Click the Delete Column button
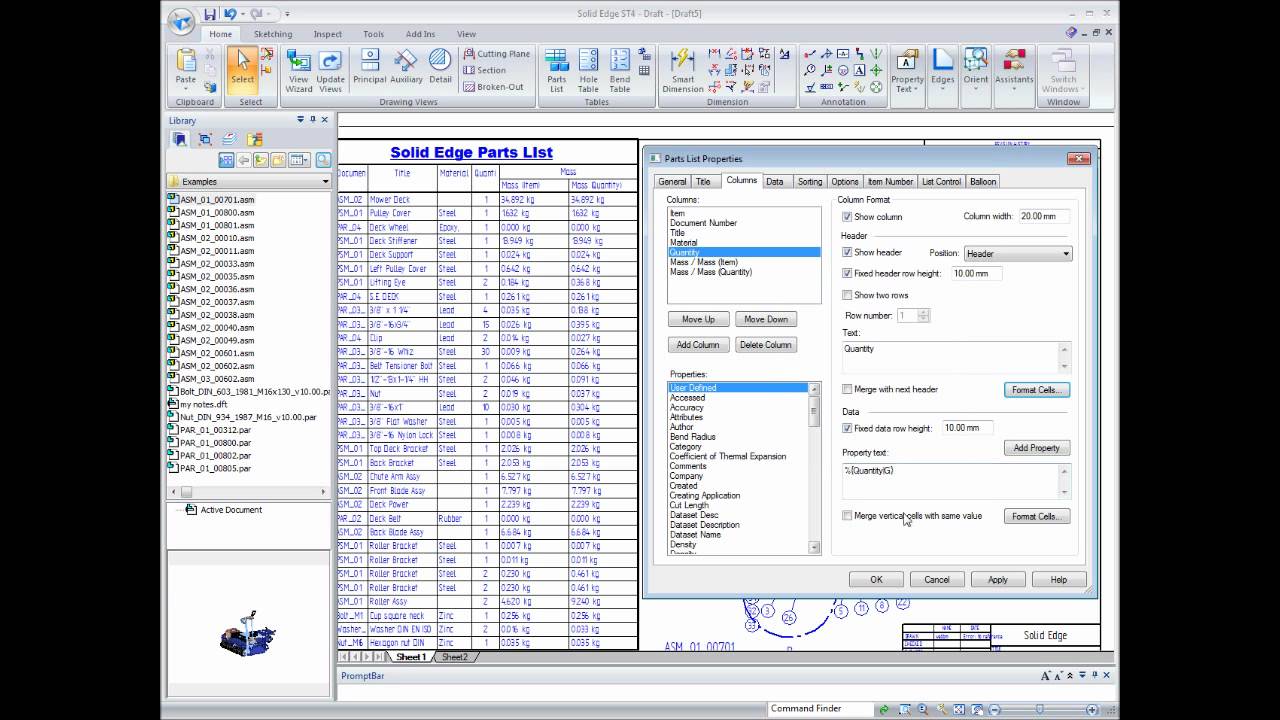This screenshot has width=1280, height=720. tap(765, 345)
